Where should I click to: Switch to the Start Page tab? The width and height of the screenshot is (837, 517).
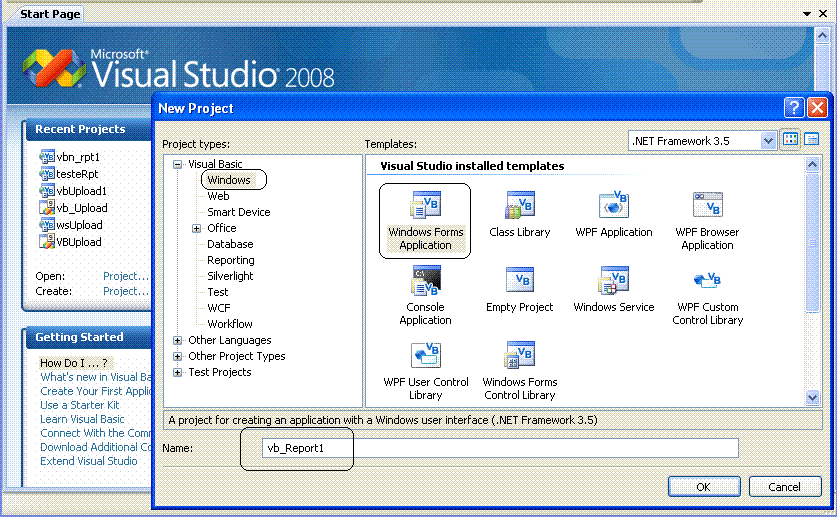(50, 14)
